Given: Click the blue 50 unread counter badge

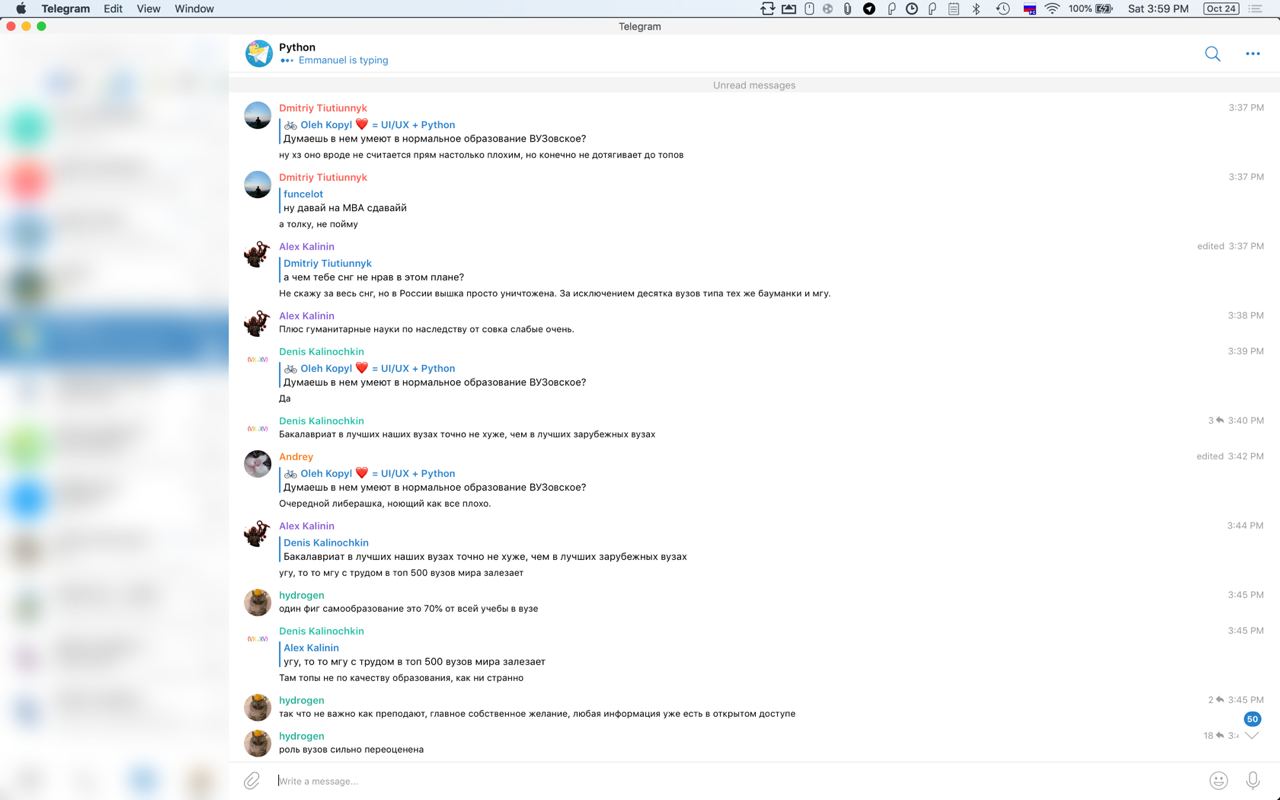Looking at the screenshot, I should (x=1252, y=719).
